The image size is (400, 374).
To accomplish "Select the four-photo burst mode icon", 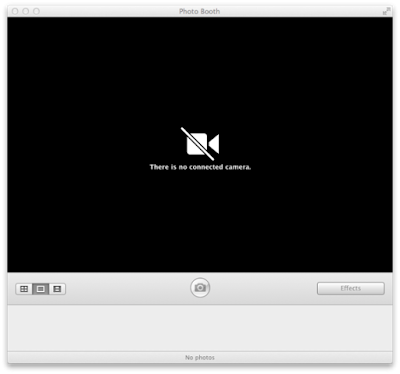I will point(24,289).
